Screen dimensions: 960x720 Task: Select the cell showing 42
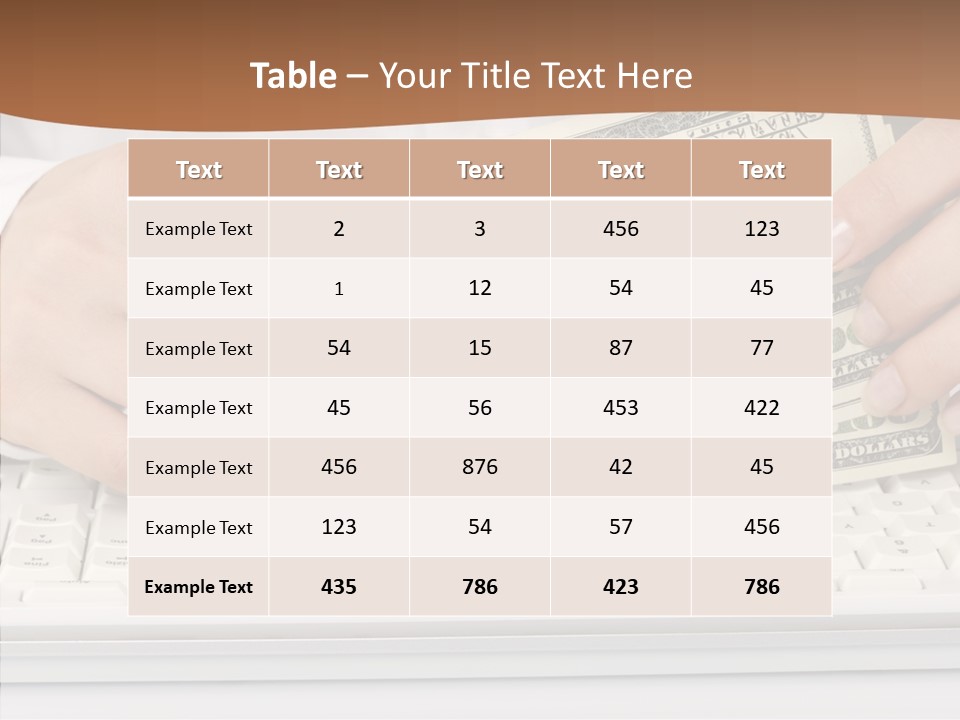coord(620,467)
